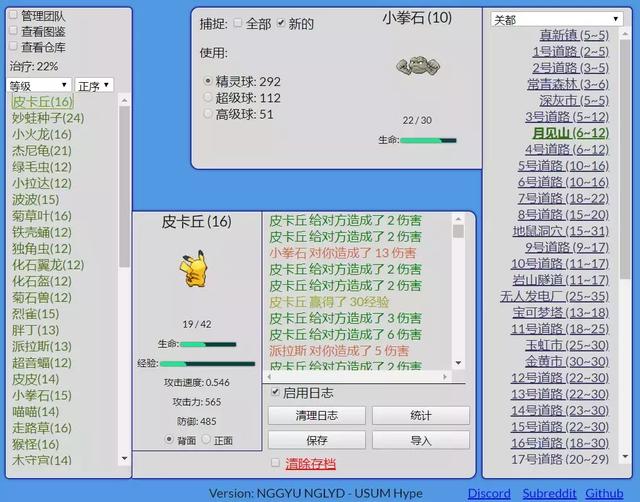Choose 小拳石(15) in the roster
640x502 pixels.
tap(42, 395)
